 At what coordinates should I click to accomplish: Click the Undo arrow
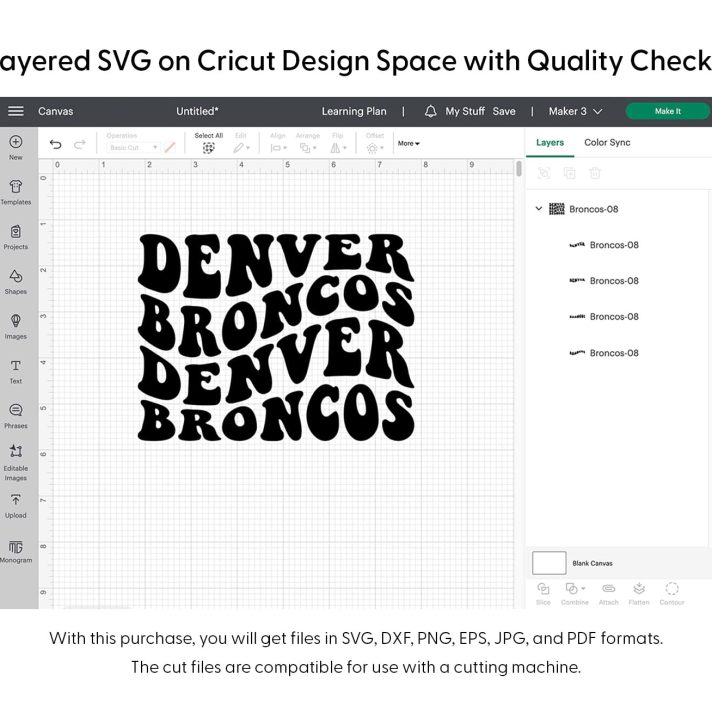coord(55,144)
